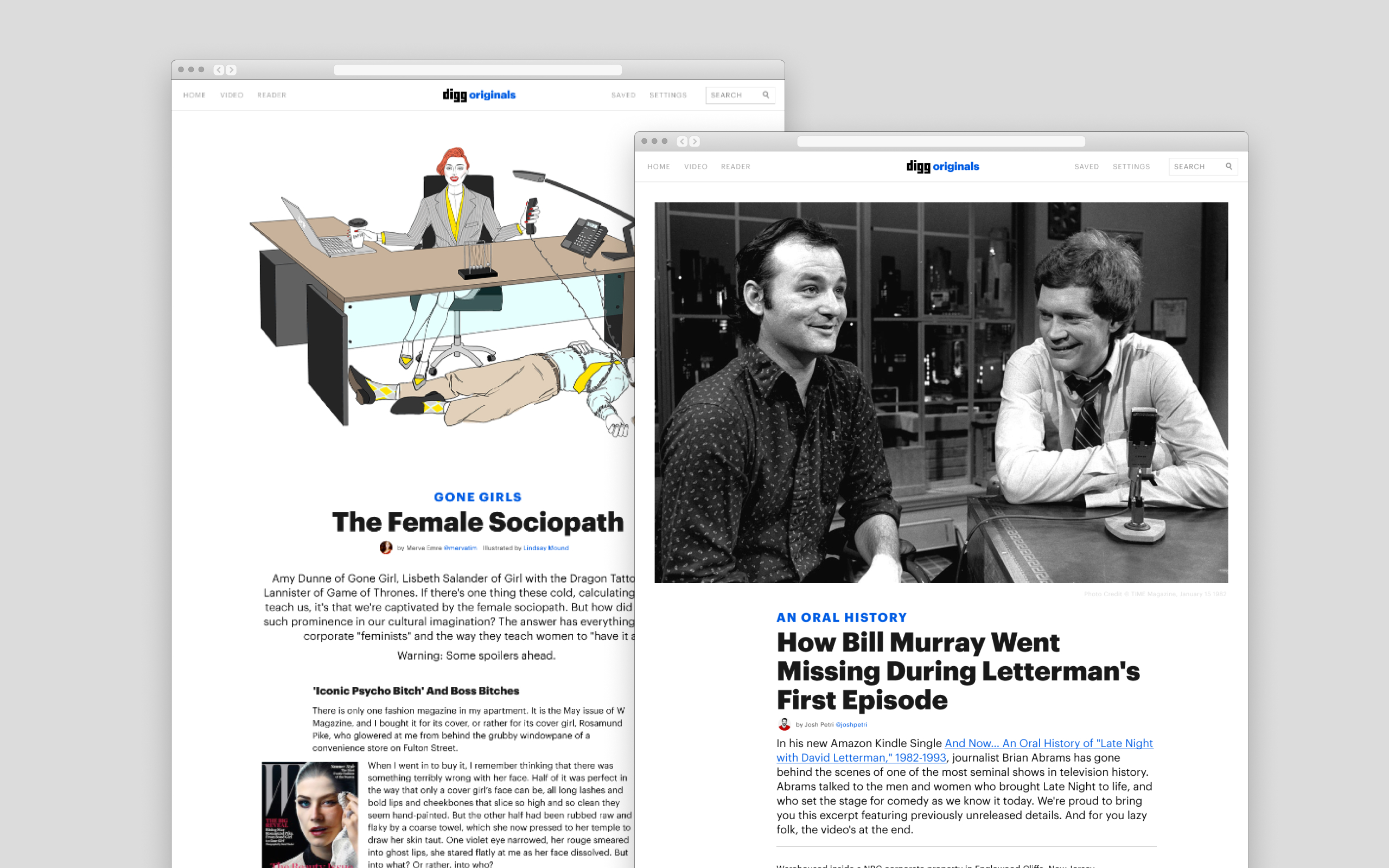Click Merve Emre's author avatar
1389x868 pixels.
pos(386,548)
